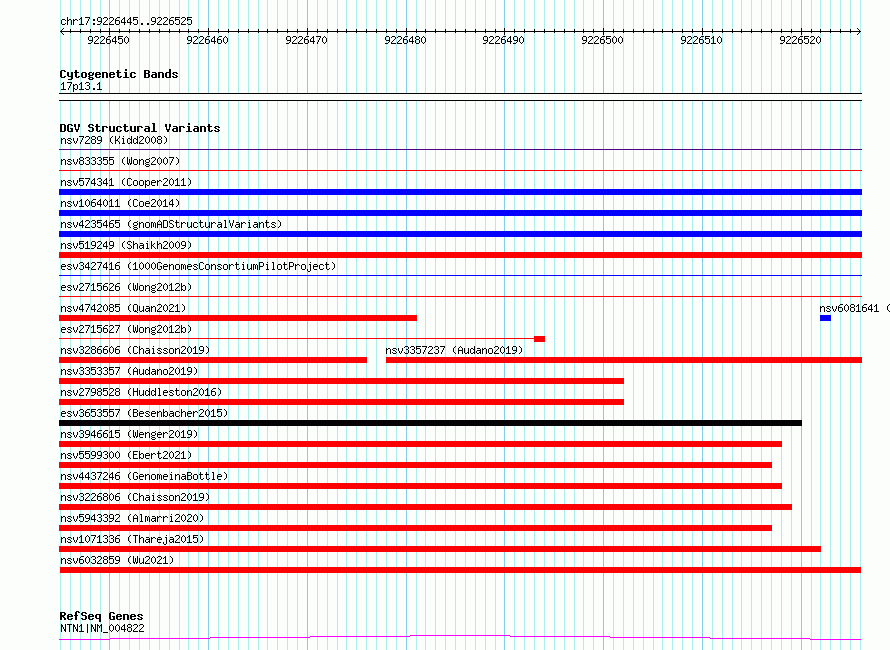This screenshot has width=890, height=650.
Task: Click the Cytogenetic Bands track heading
Action: (119, 74)
